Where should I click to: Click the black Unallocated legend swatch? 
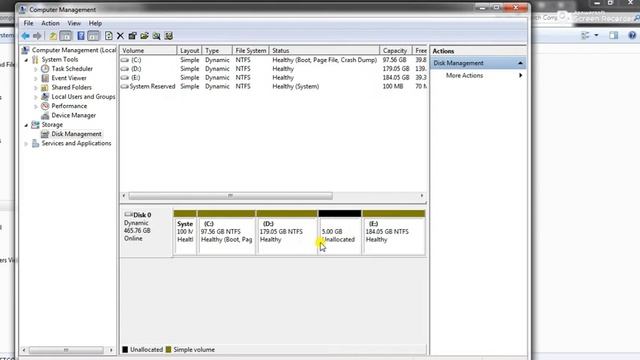[125, 350]
